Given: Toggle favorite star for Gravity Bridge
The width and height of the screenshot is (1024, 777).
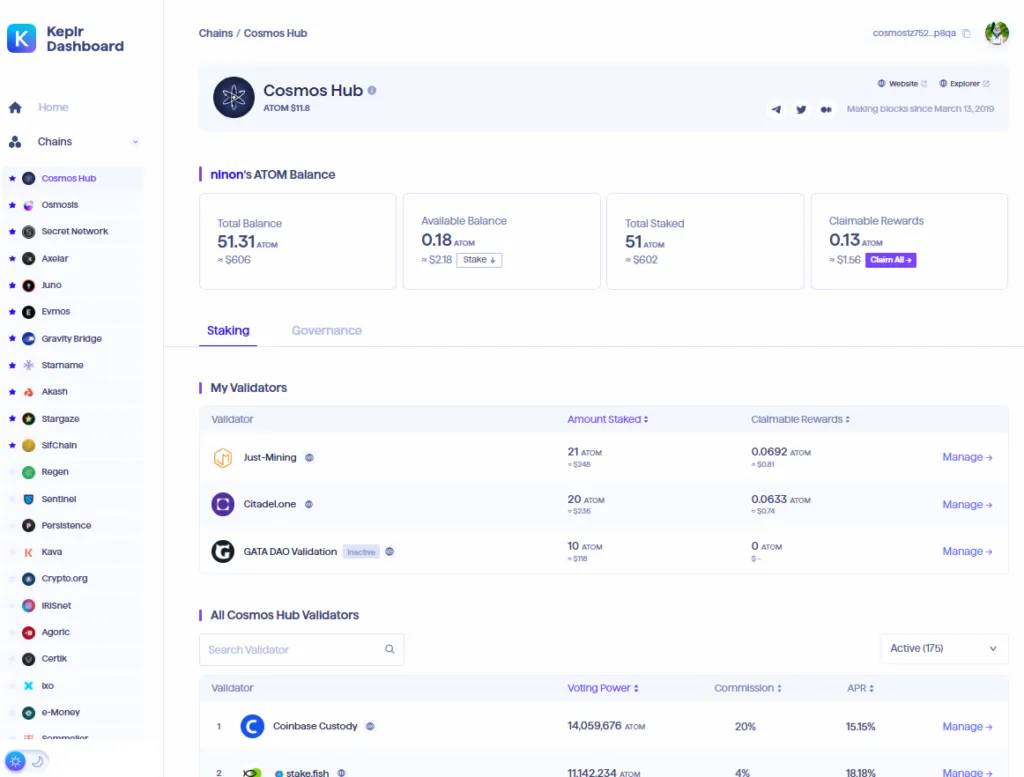Looking at the screenshot, I should pyautogui.click(x=12, y=339).
